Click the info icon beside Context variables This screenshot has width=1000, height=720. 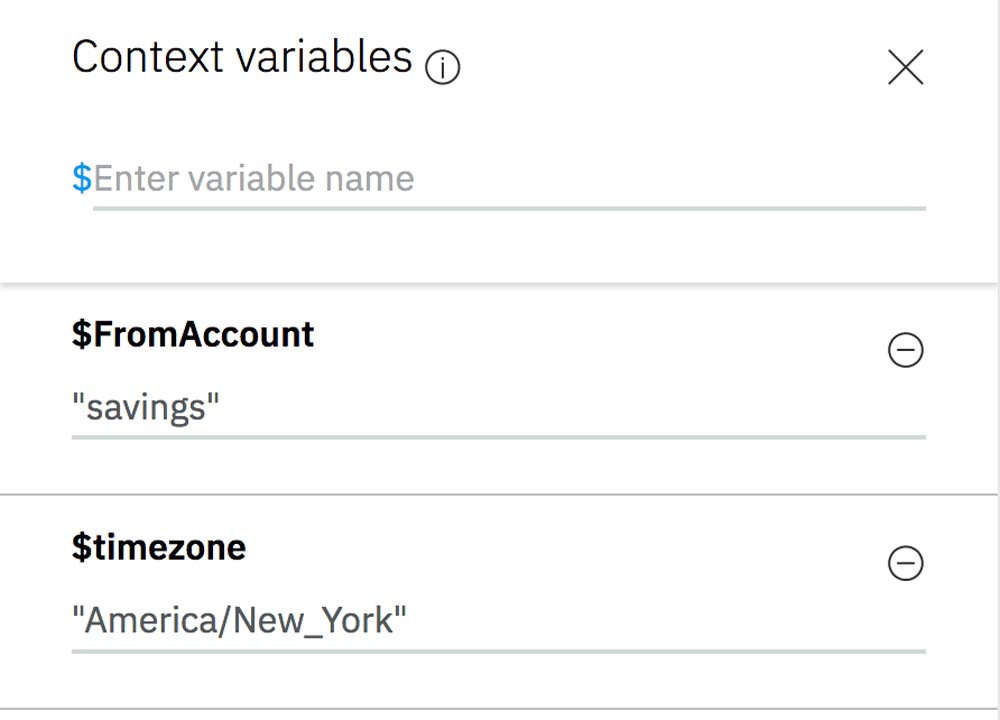click(x=442, y=68)
